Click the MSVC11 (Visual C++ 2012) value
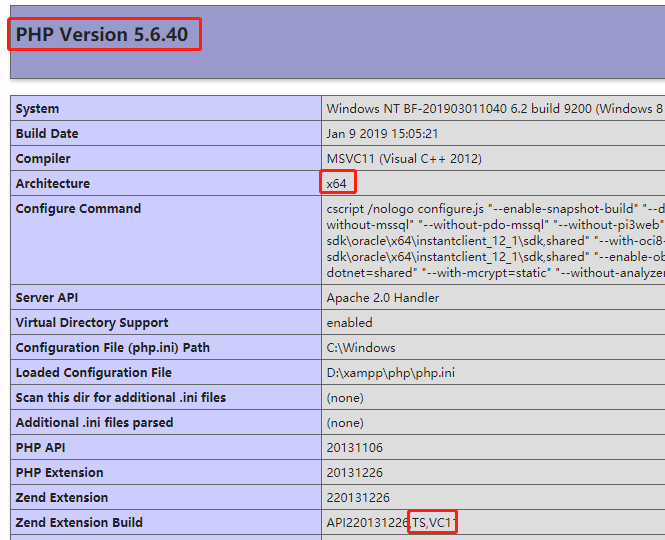Image resolution: width=665 pixels, height=540 pixels. coord(404,159)
